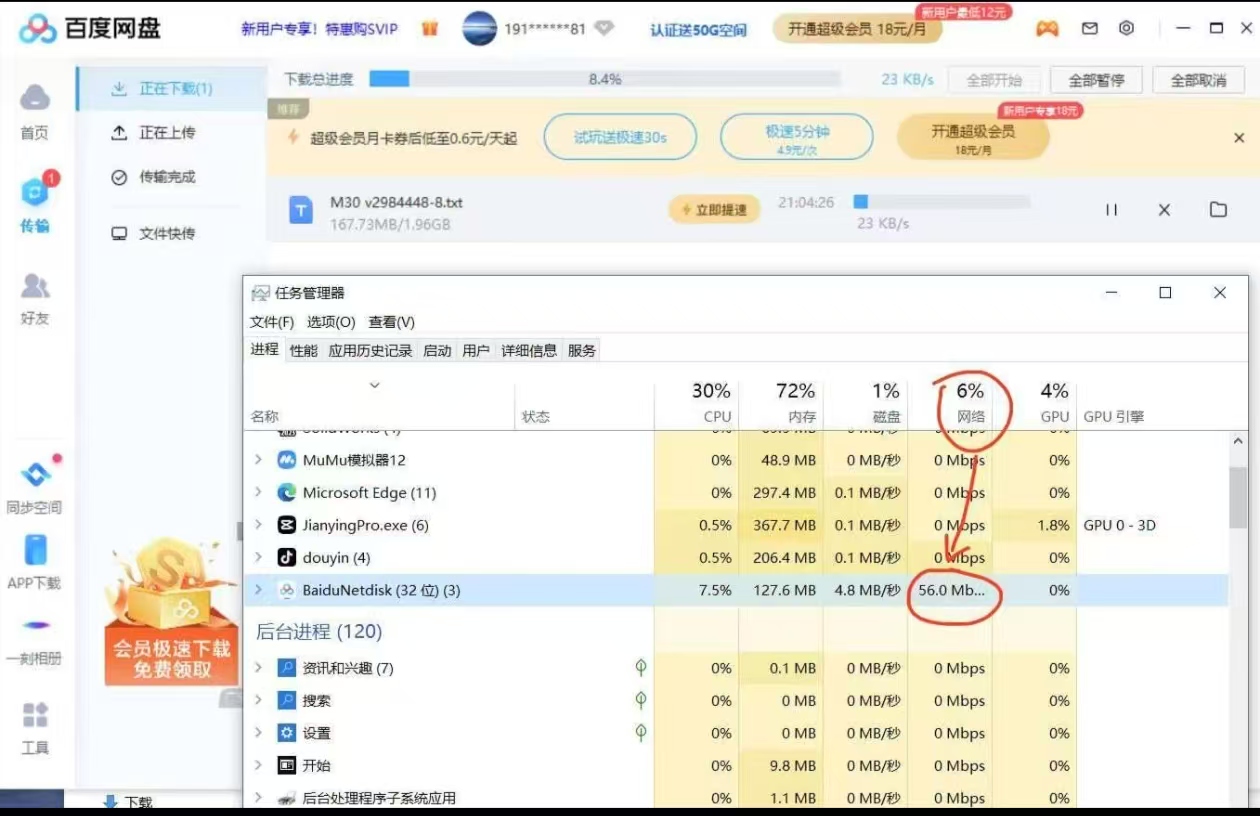Open the APP下载 sidebar entry
1260x816 pixels.
coord(35,562)
